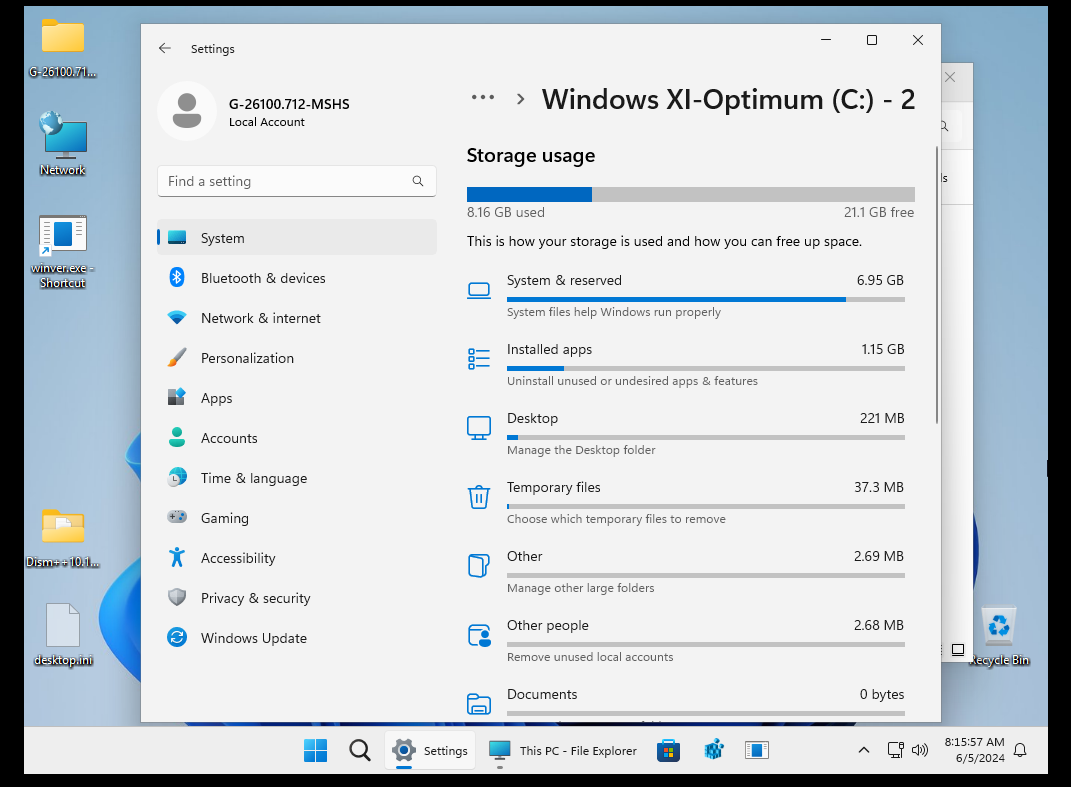
Task: Select System in the sidebar
Action: coord(296,238)
